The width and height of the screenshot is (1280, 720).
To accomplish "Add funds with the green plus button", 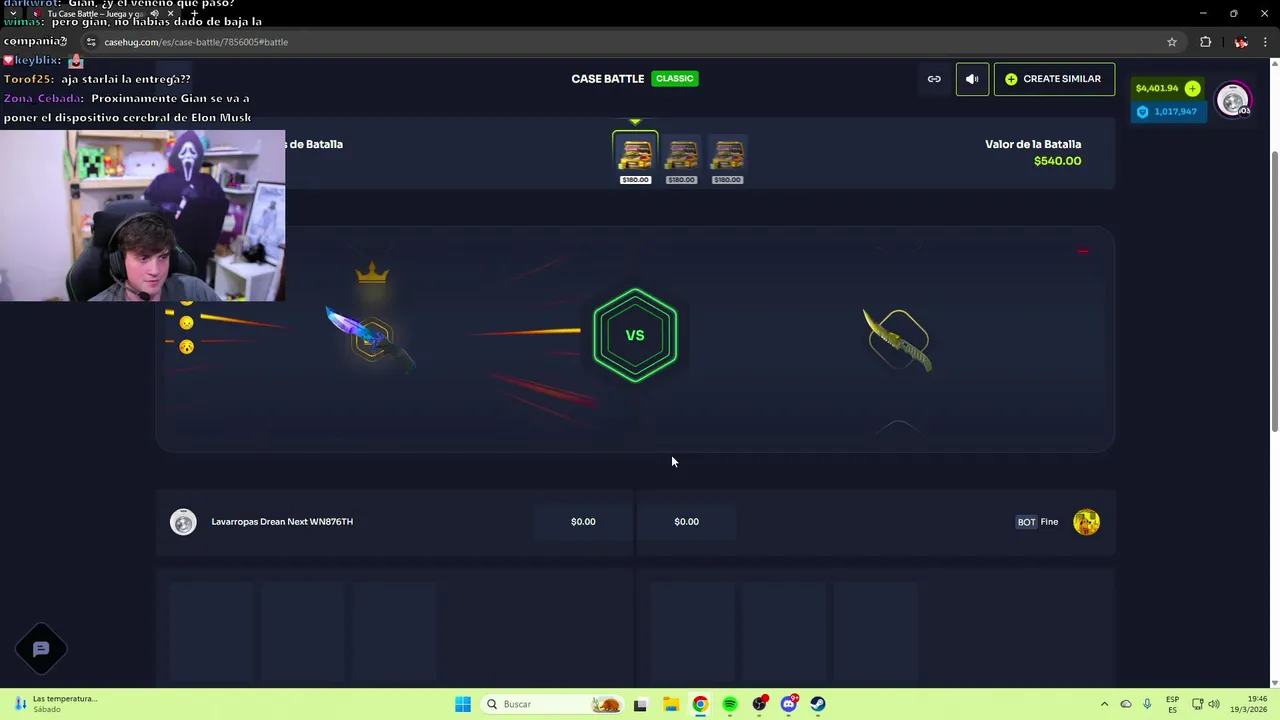I will click(x=1192, y=88).
